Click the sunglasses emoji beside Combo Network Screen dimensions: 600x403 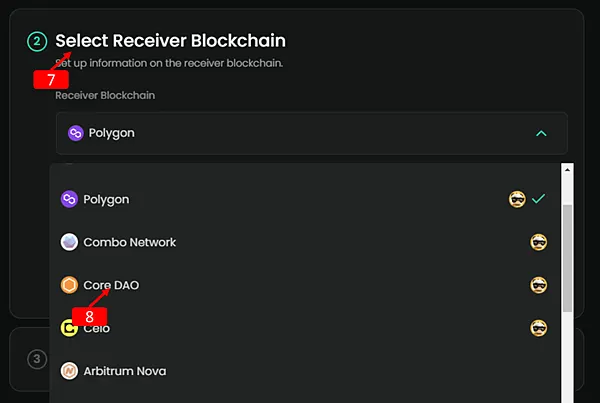[538, 242]
